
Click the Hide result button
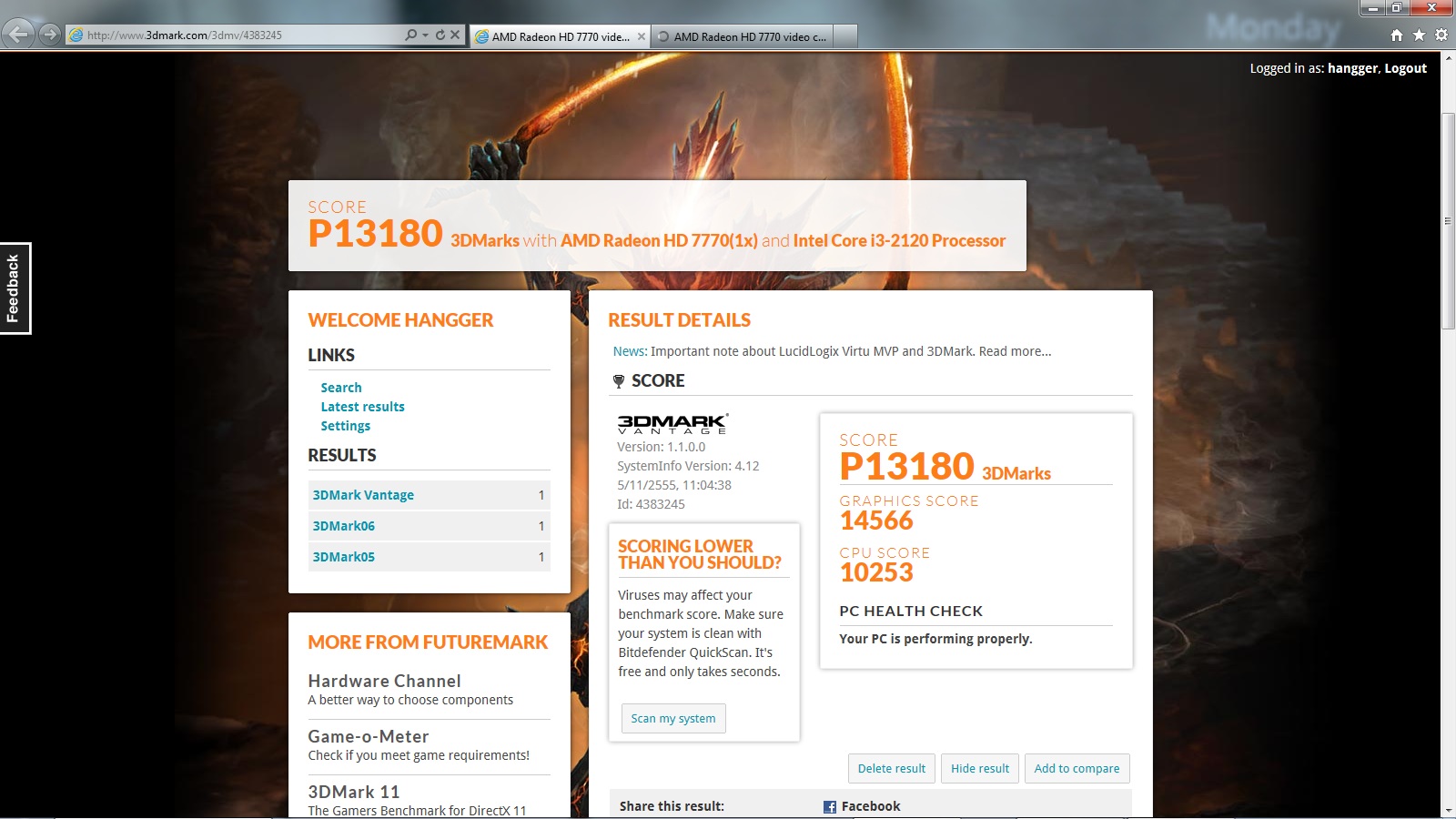coord(980,769)
